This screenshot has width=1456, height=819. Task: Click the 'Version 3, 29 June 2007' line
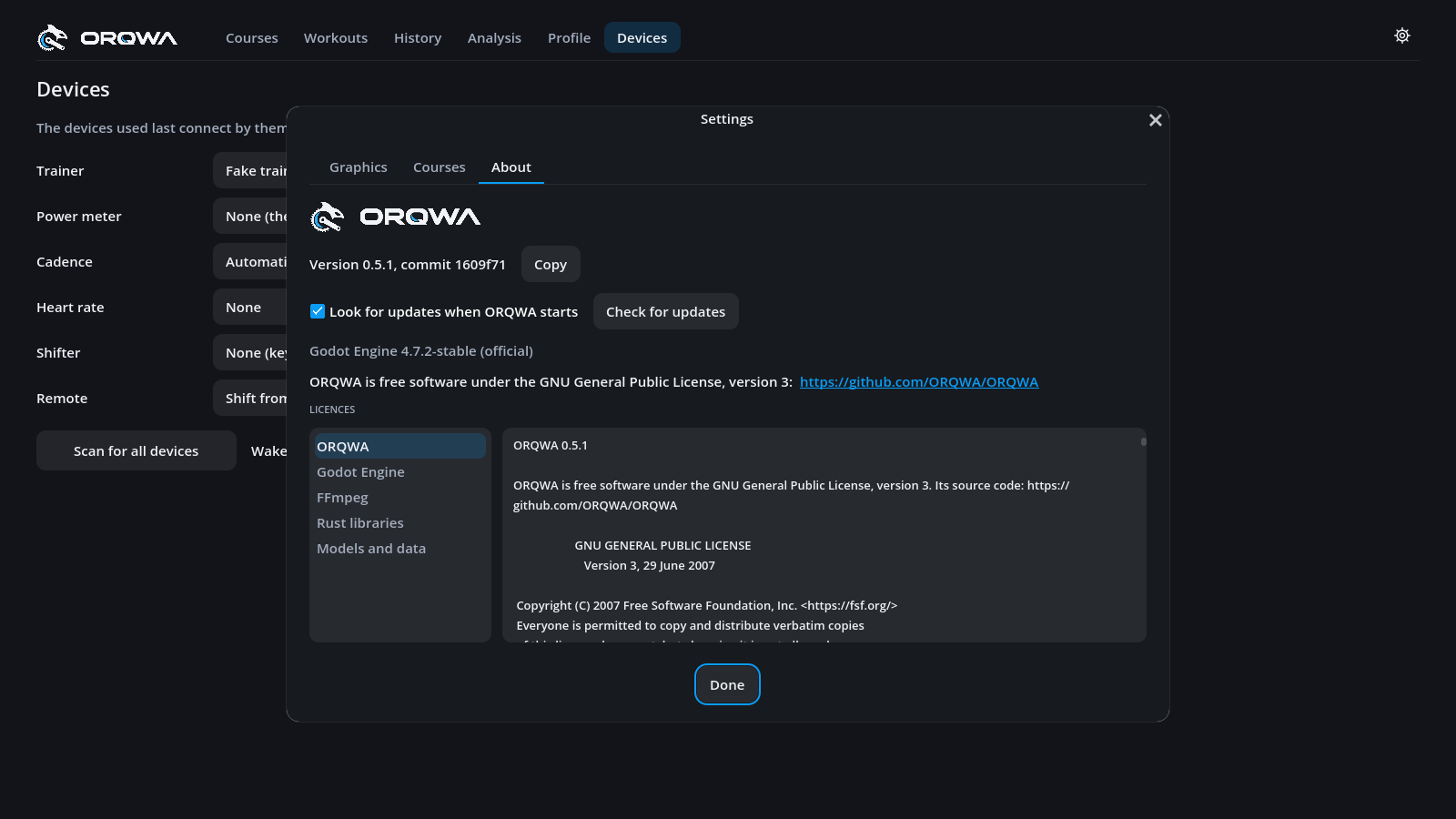pyautogui.click(x=650, y=566)
